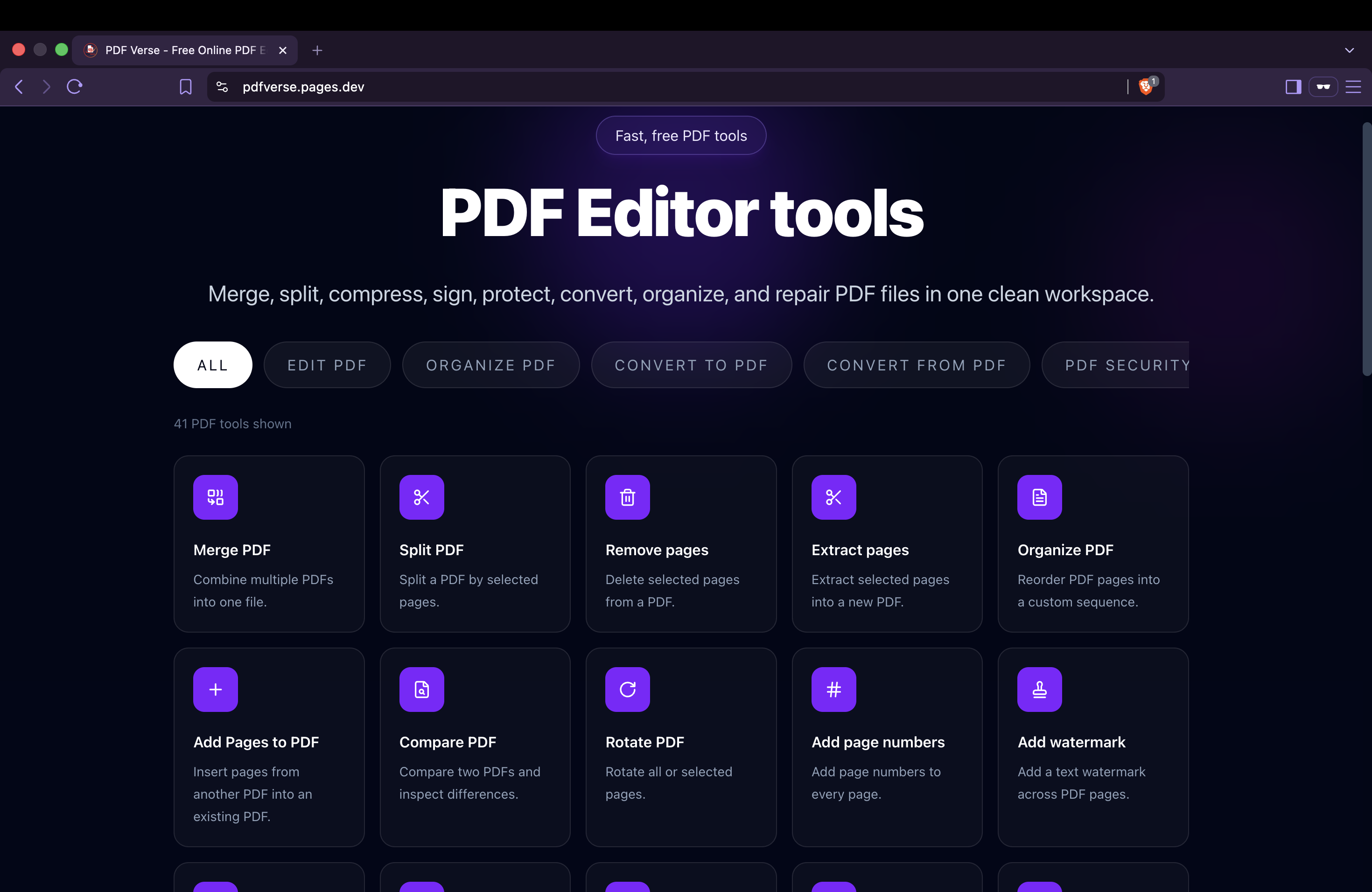Open the Compare PDF tool title

[x=448, y=742]
